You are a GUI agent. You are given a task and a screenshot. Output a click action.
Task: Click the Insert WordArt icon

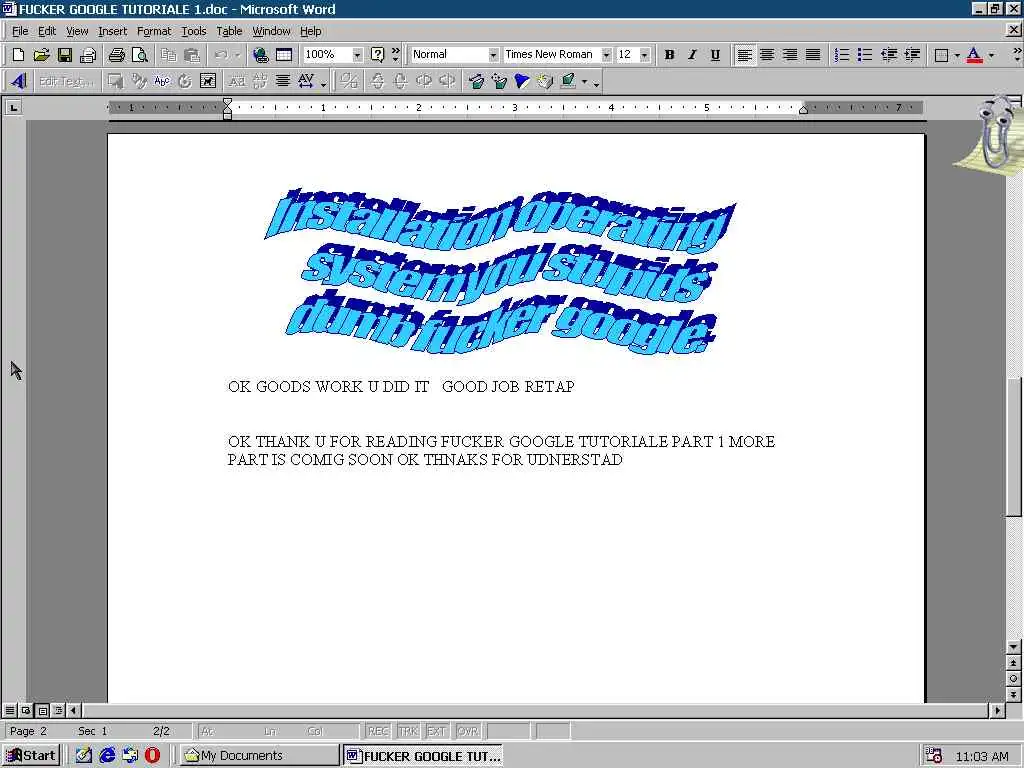(18, 81)
